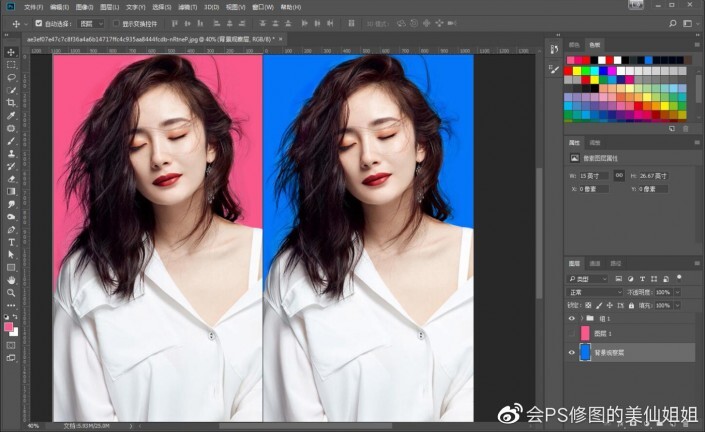Select the pink Layer 1 thumbnail

(586, 334)
